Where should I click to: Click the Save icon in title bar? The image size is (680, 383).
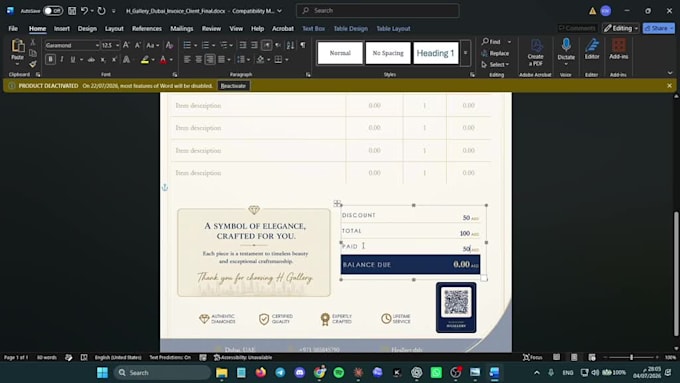pos(72,11)
